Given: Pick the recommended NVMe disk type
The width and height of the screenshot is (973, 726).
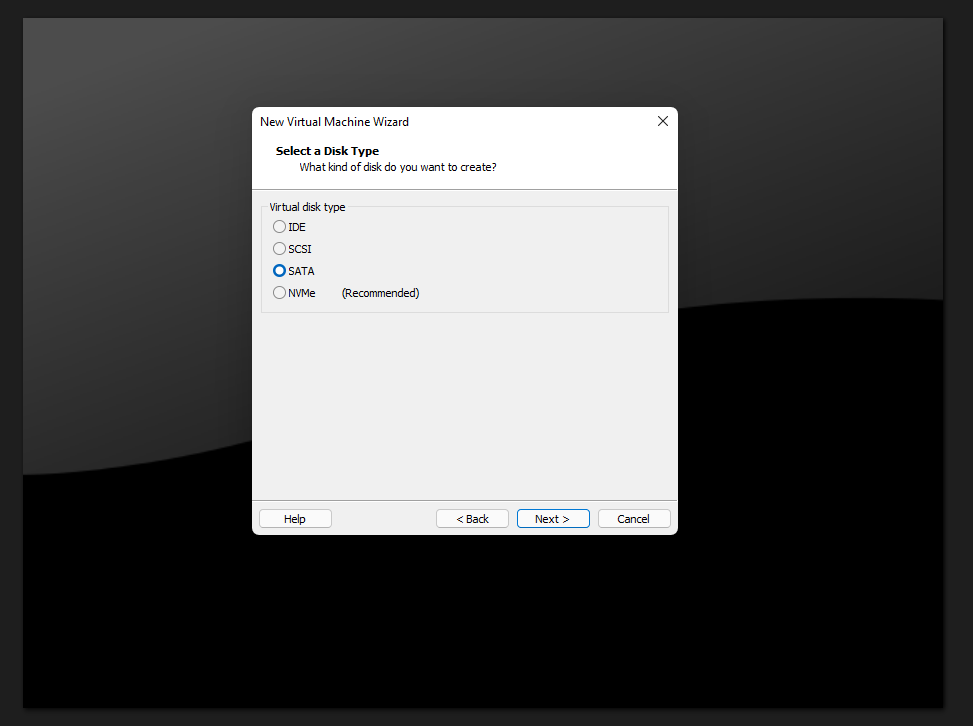Looking at the screenshot, I should click(294, 293).
